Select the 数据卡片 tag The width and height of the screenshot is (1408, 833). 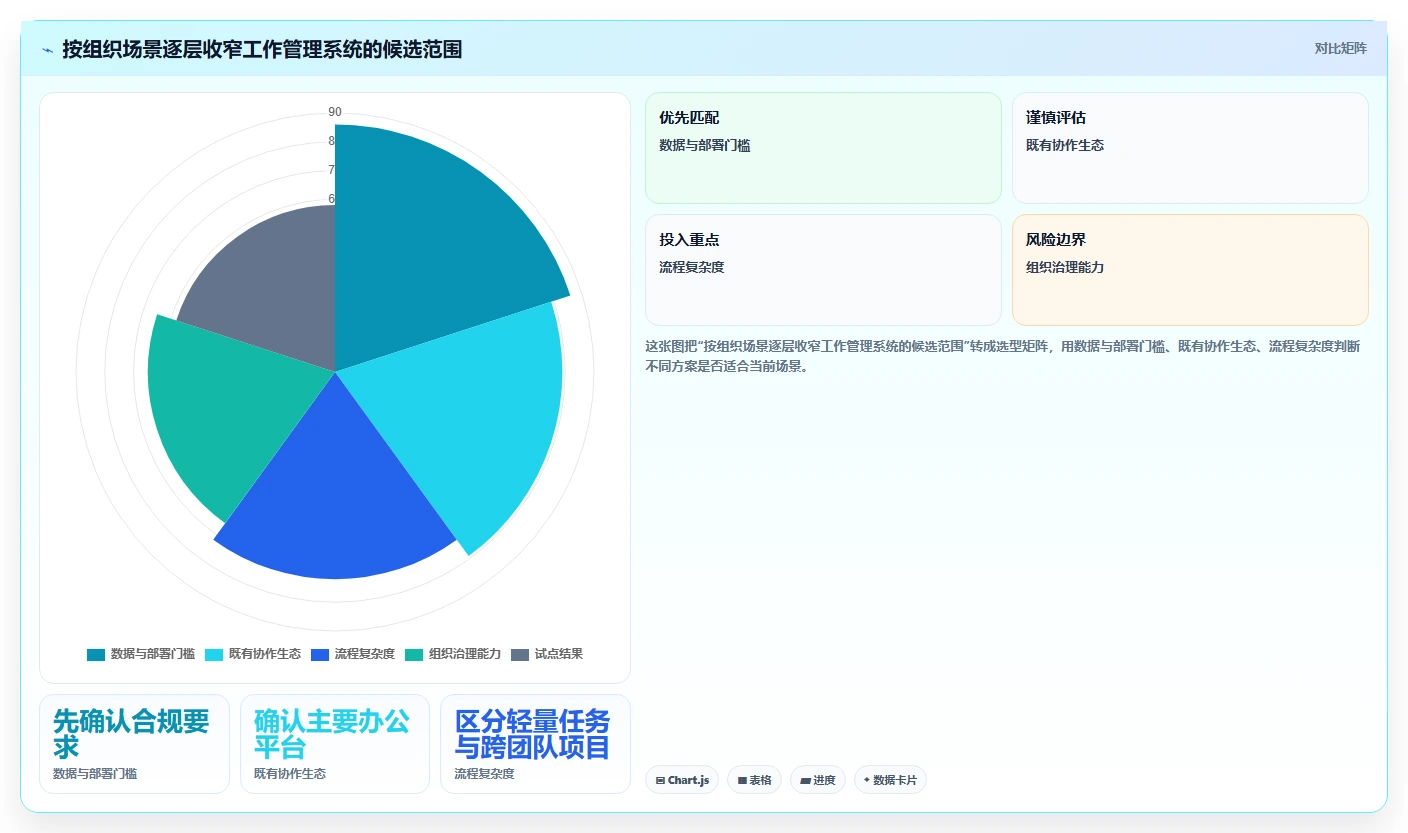pos(890,780)
